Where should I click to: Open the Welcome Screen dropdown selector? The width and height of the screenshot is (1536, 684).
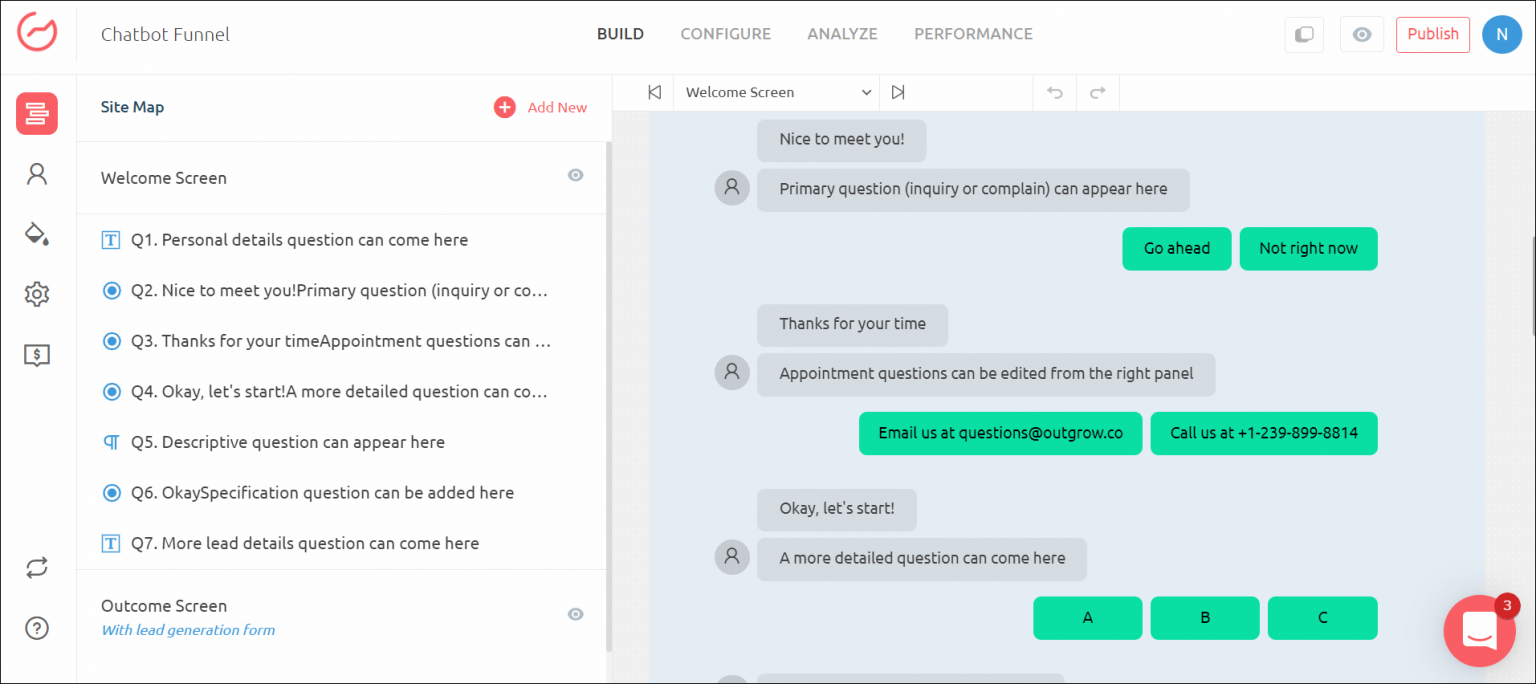click(777, 92)
